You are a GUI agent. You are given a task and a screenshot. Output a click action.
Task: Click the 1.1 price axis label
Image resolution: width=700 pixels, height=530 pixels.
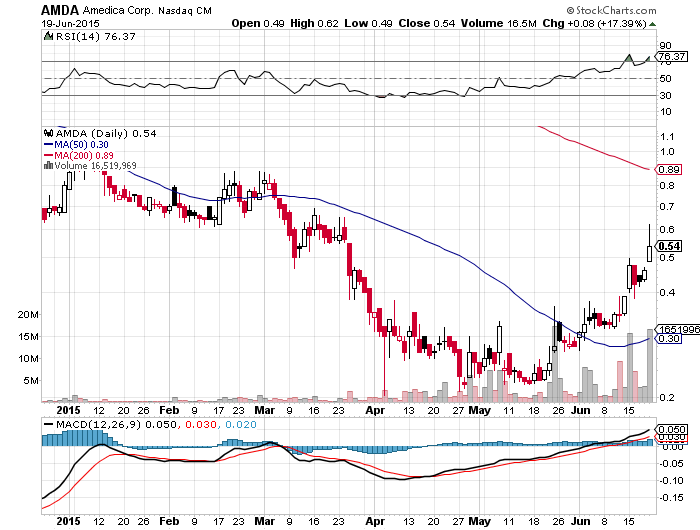pos(667,137)
